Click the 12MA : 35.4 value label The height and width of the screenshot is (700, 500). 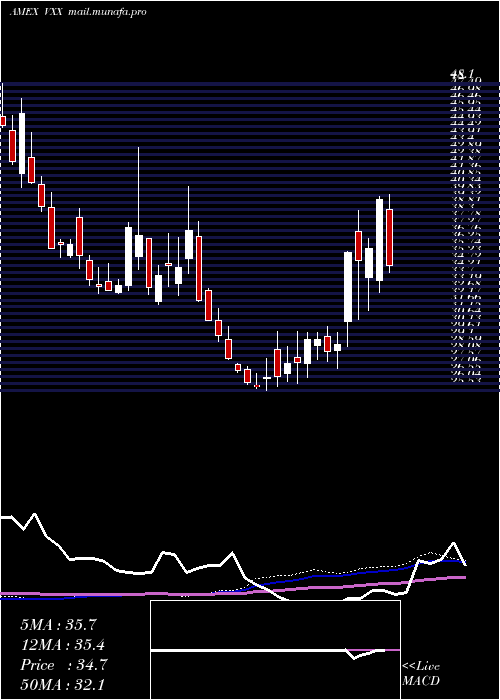pyautogui.click(x=63, y=645)
